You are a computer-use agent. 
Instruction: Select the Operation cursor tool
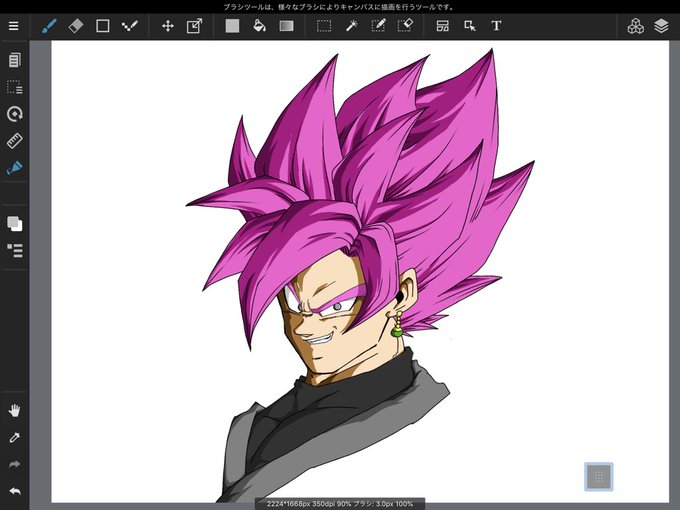(470, 26)
